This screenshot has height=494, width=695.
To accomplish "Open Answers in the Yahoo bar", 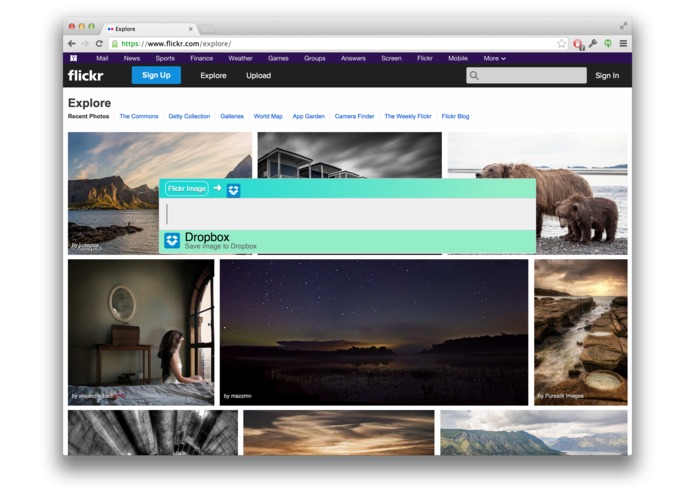I will [353, 58].
